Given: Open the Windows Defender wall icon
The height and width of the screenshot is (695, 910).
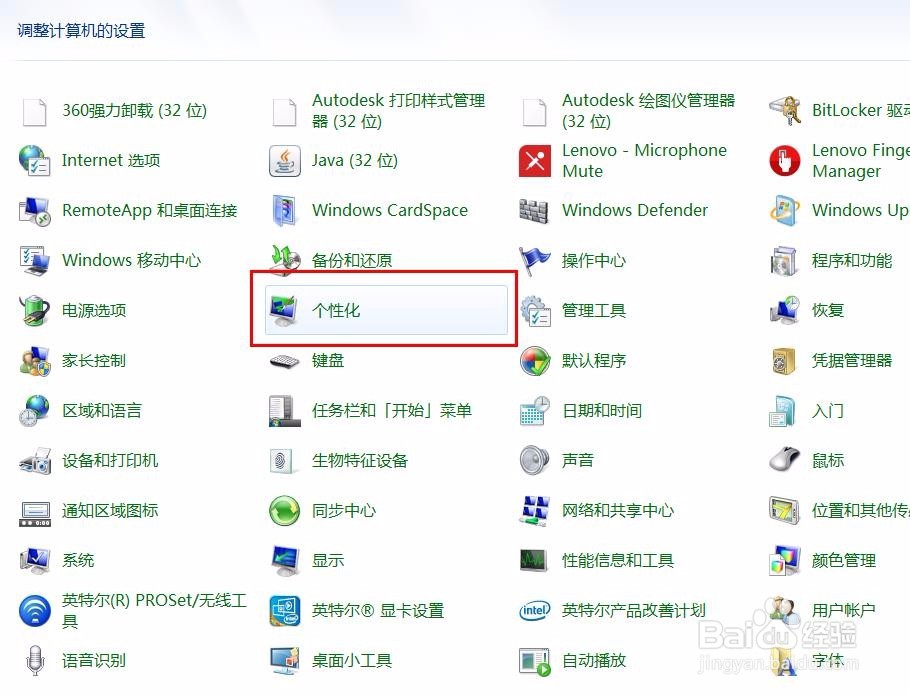Looking at the screenshot, I should (534, 211).
